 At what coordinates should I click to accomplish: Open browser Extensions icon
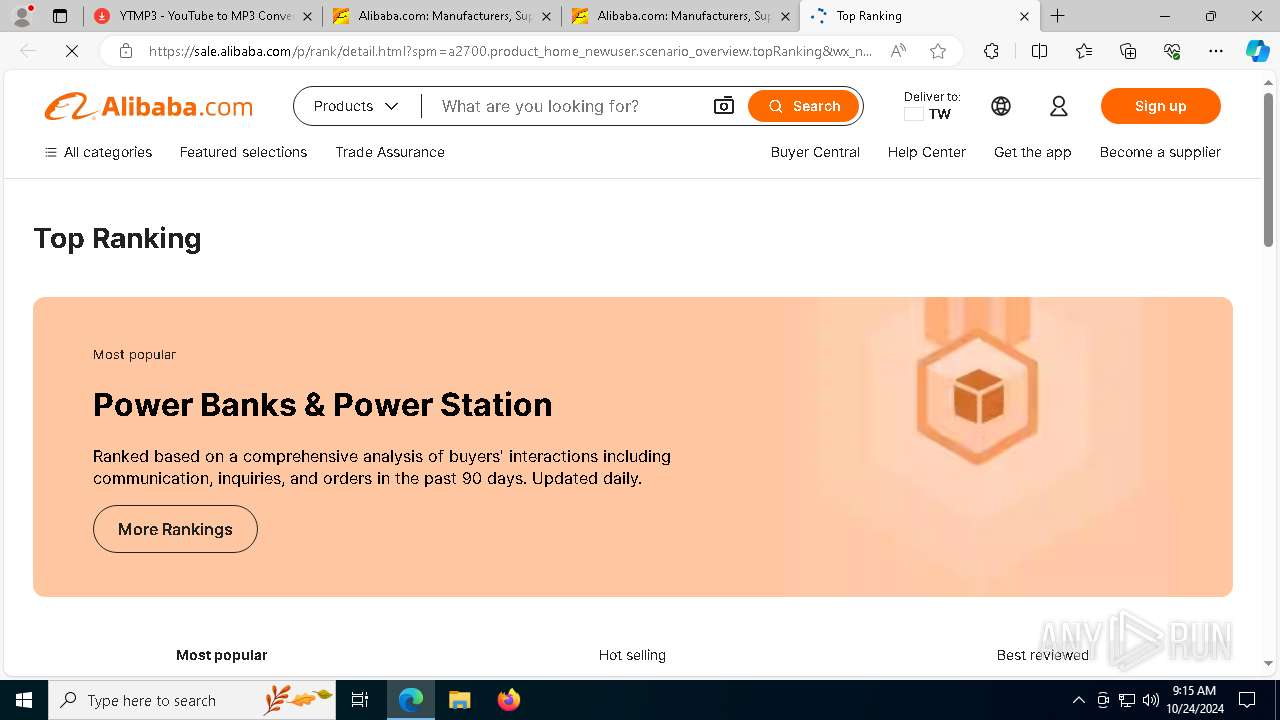click(x=991, y=51)
